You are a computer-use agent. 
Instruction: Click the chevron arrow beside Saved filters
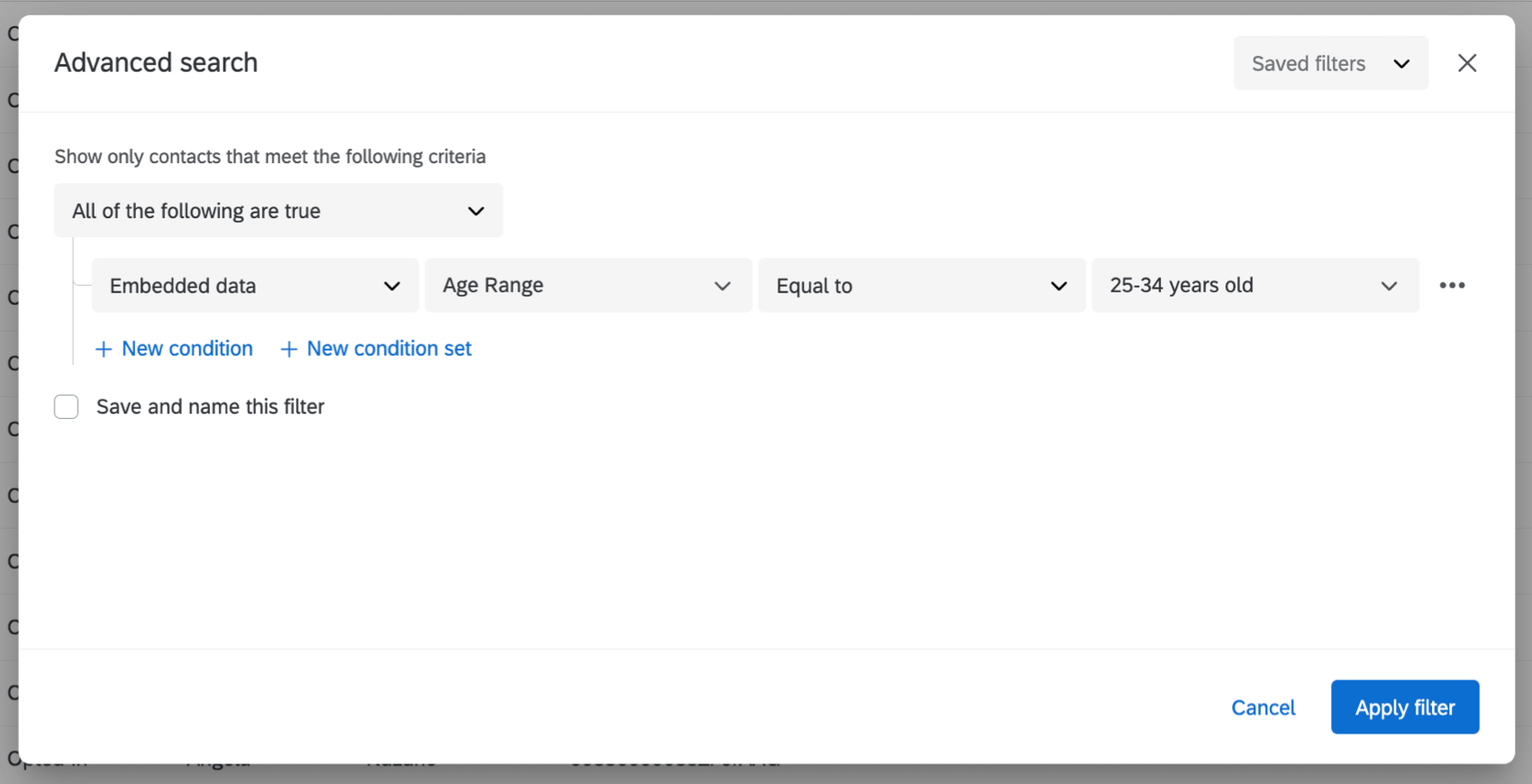(1401, 64)
